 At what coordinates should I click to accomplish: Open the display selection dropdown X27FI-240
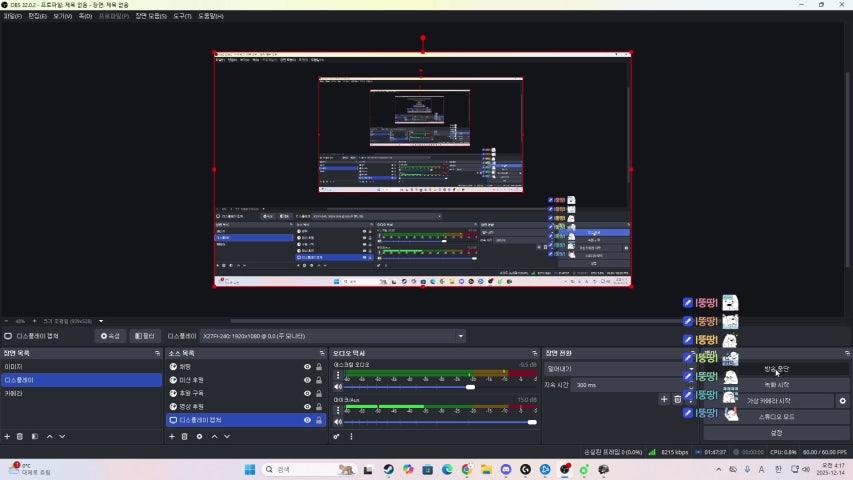[332, 336]
